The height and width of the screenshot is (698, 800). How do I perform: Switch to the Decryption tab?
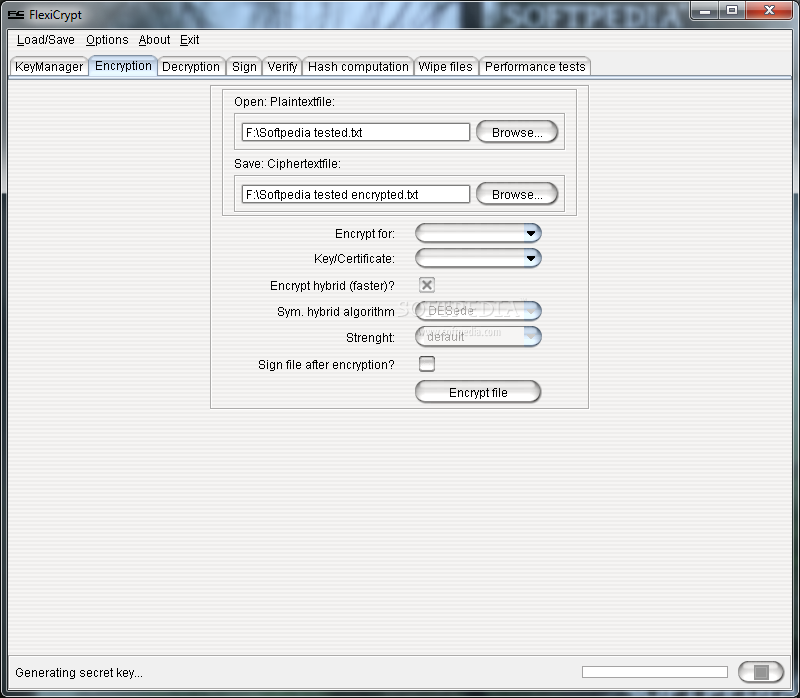pyautogui.click(x=191, y=67)
